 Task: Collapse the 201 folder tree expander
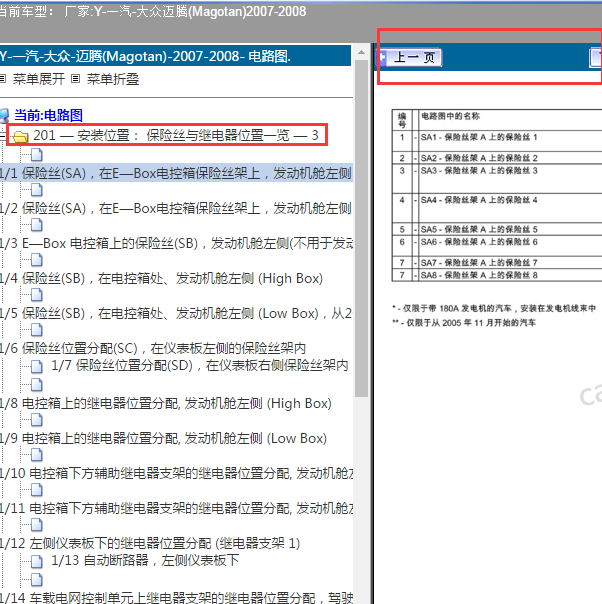coord(2,136)
